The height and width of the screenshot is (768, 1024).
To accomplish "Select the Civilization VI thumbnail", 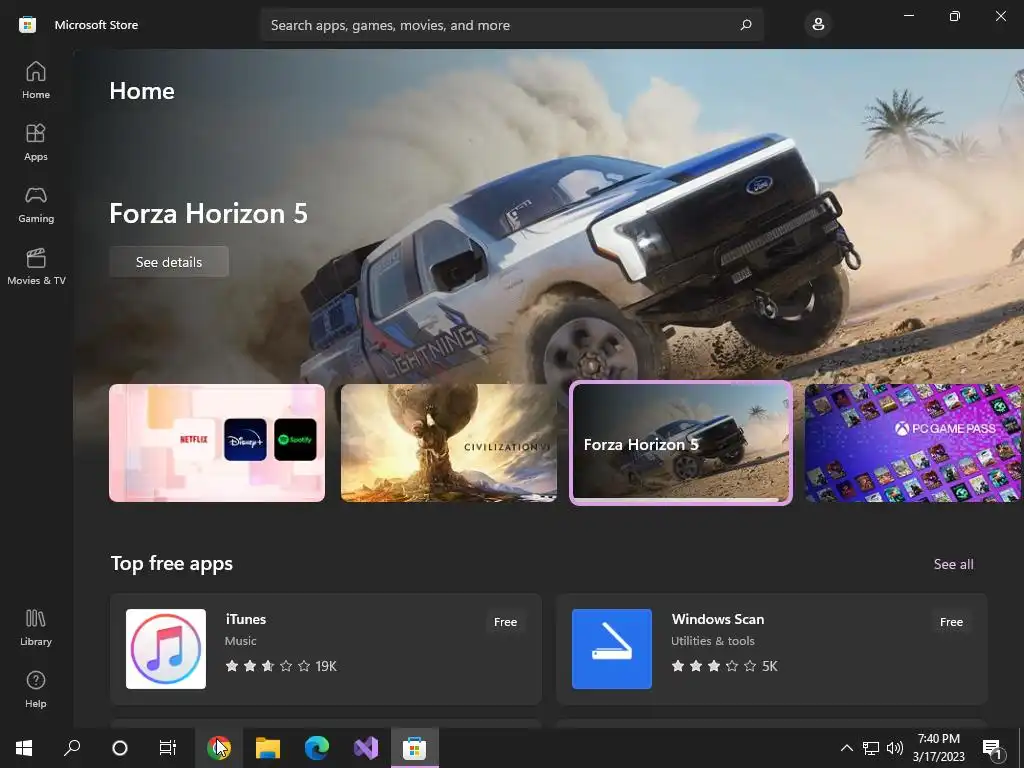I will [x=449, y=443].
